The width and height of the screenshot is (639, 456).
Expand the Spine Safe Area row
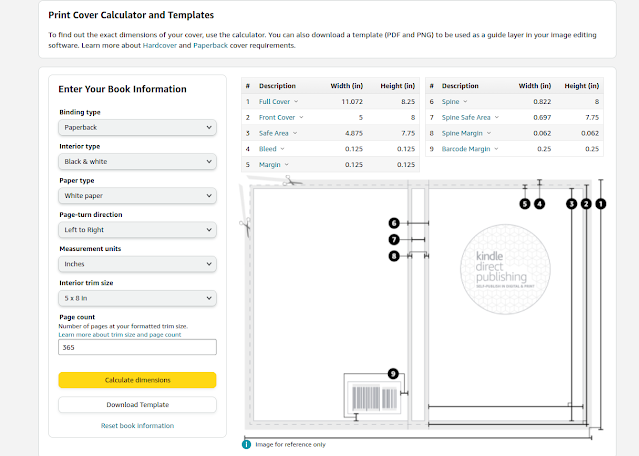(x=470, y=117)
